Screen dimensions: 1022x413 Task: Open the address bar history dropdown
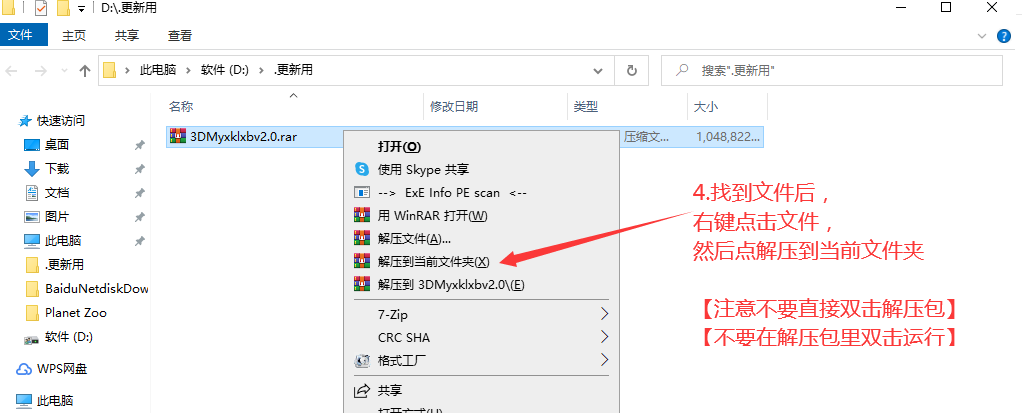pyautogui.click(x=598, y=71)
